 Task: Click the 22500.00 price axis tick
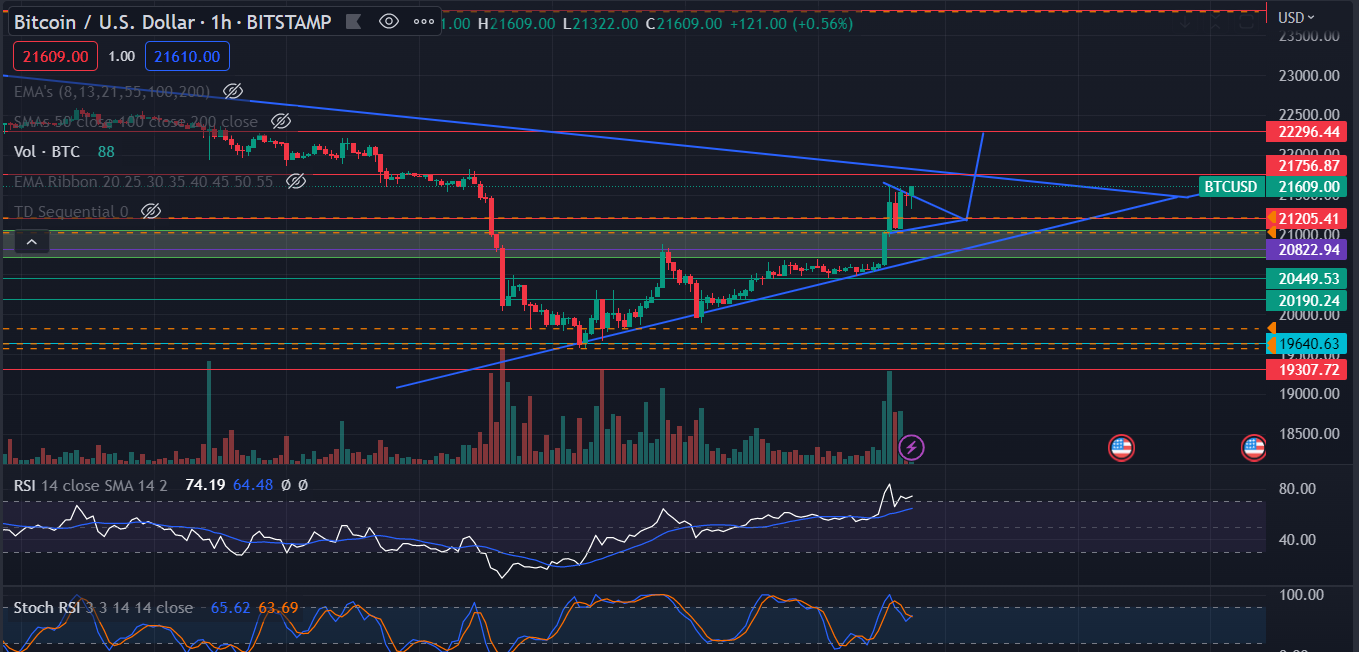click(x=1308, y=115)
